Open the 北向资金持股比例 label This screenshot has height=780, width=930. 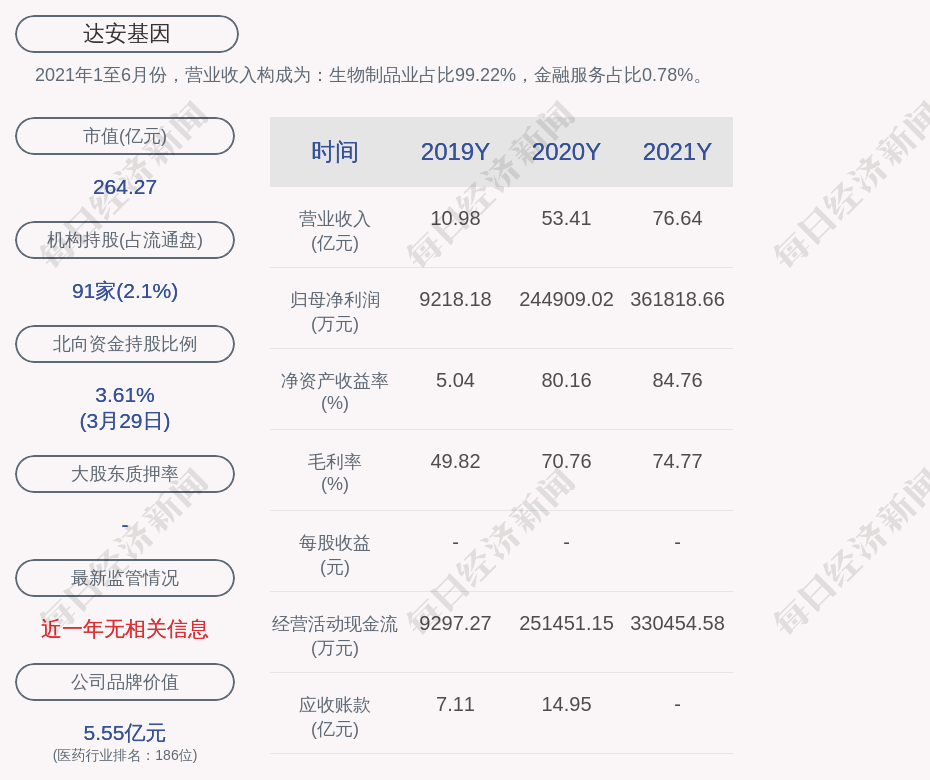[x=125, y=344]
